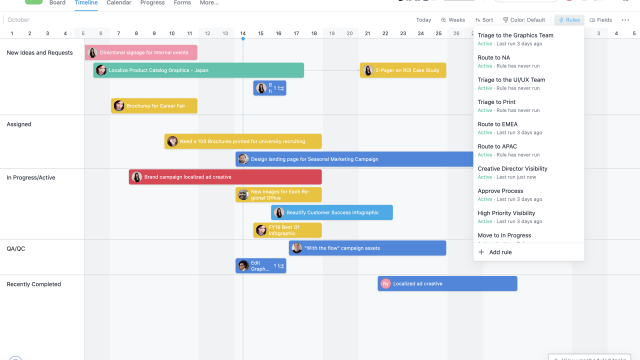Screen dimensions: 640x360
Task: Click the avatar on Beautify Customer Success task
Action: (279, 213)
